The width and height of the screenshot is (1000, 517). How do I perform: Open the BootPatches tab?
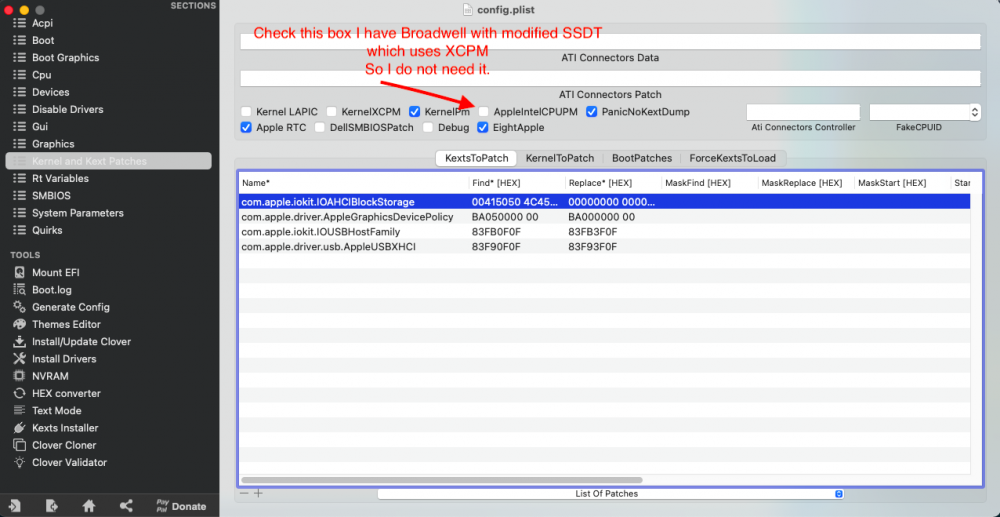[642, 158]
